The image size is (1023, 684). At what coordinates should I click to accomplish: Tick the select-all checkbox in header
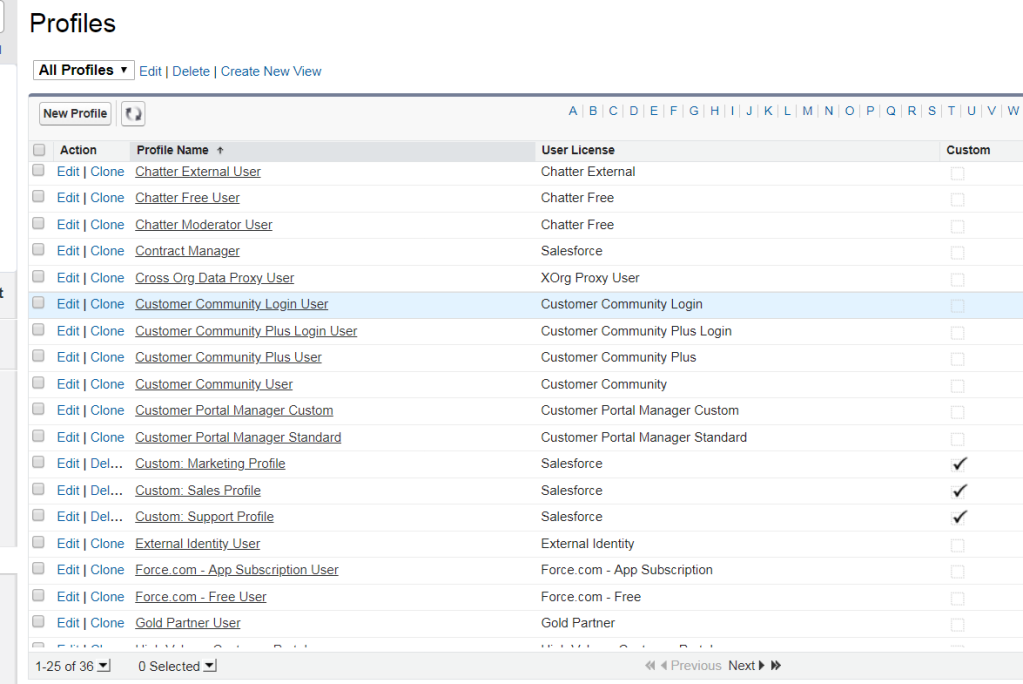(39, 150)
